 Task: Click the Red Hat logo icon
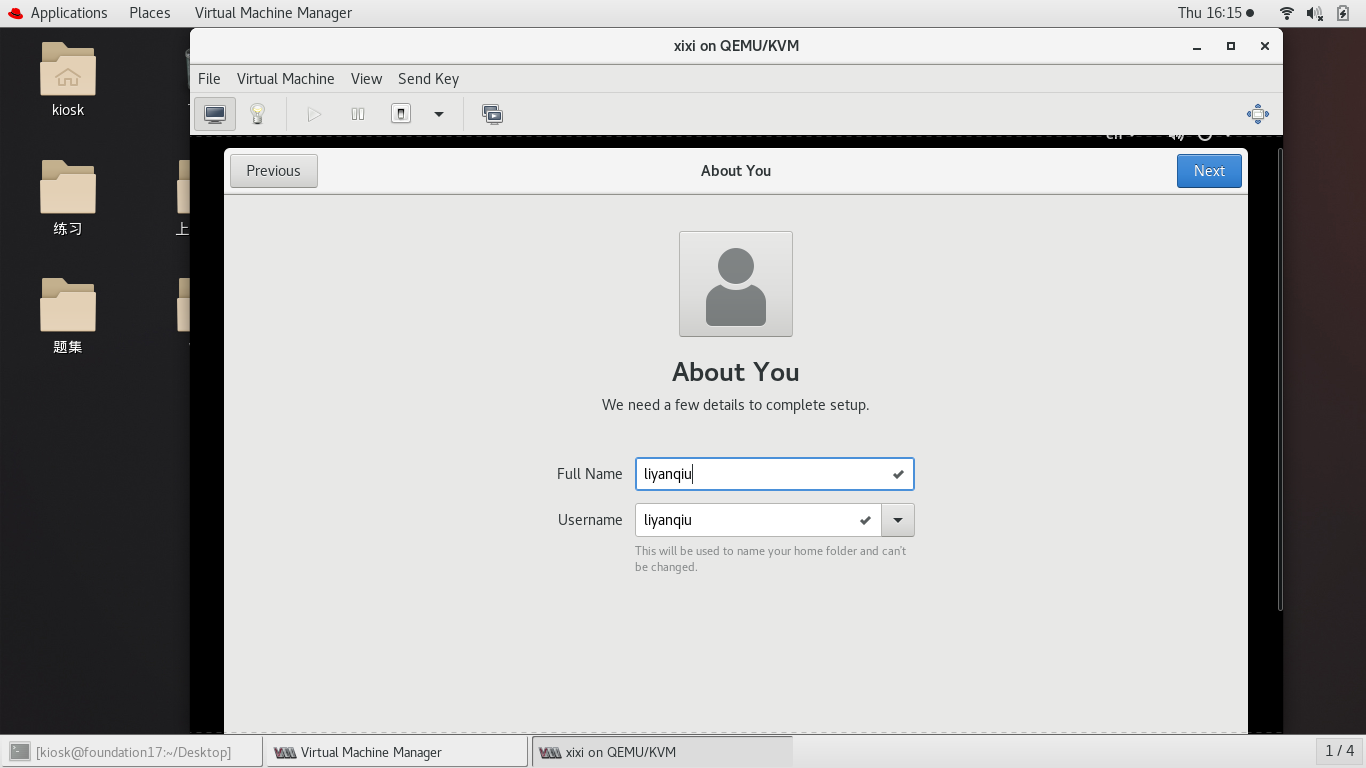tap(15, 13)
